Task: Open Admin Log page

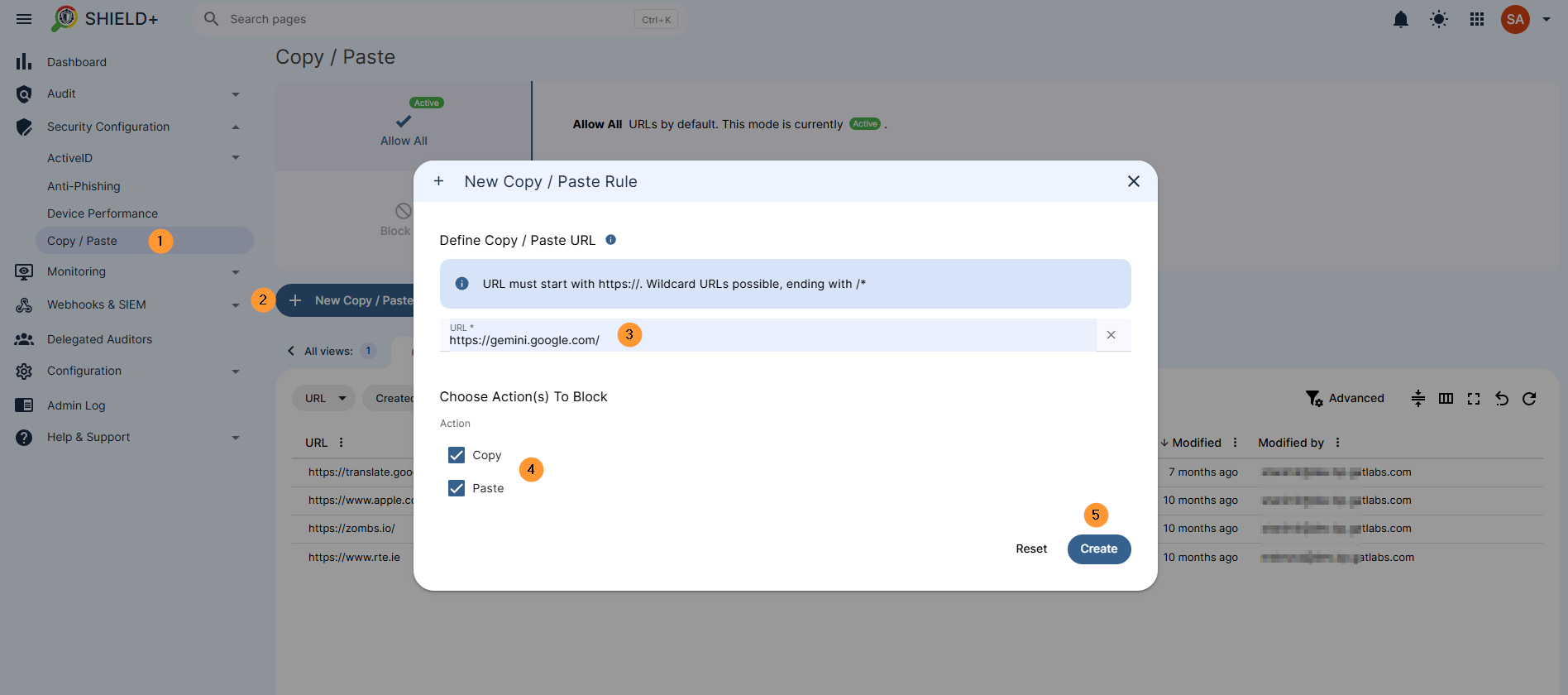Action: 76,405
